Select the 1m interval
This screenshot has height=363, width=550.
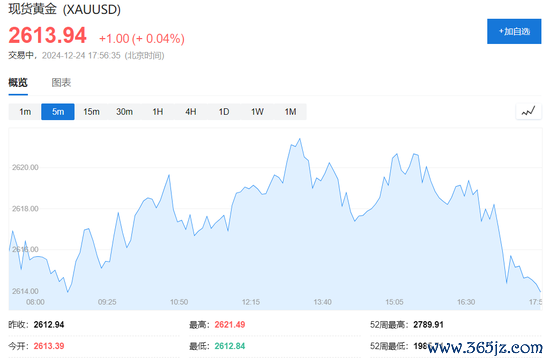[x=25, y=112]
